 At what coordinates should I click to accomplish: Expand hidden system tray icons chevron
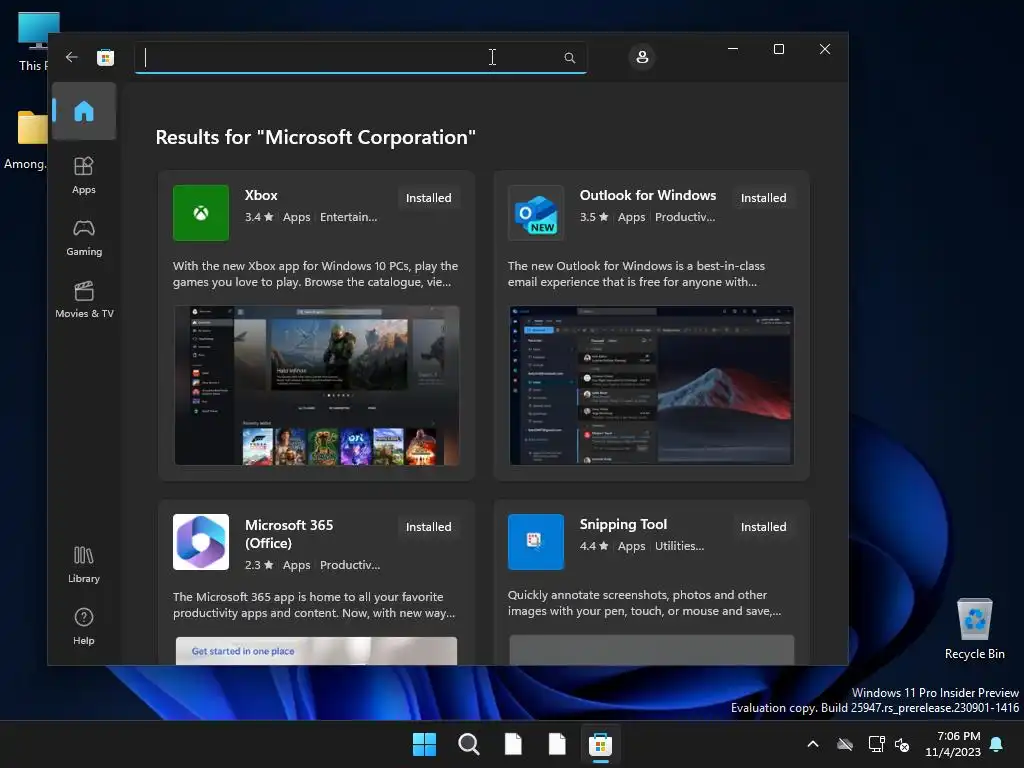click(813, 744)
